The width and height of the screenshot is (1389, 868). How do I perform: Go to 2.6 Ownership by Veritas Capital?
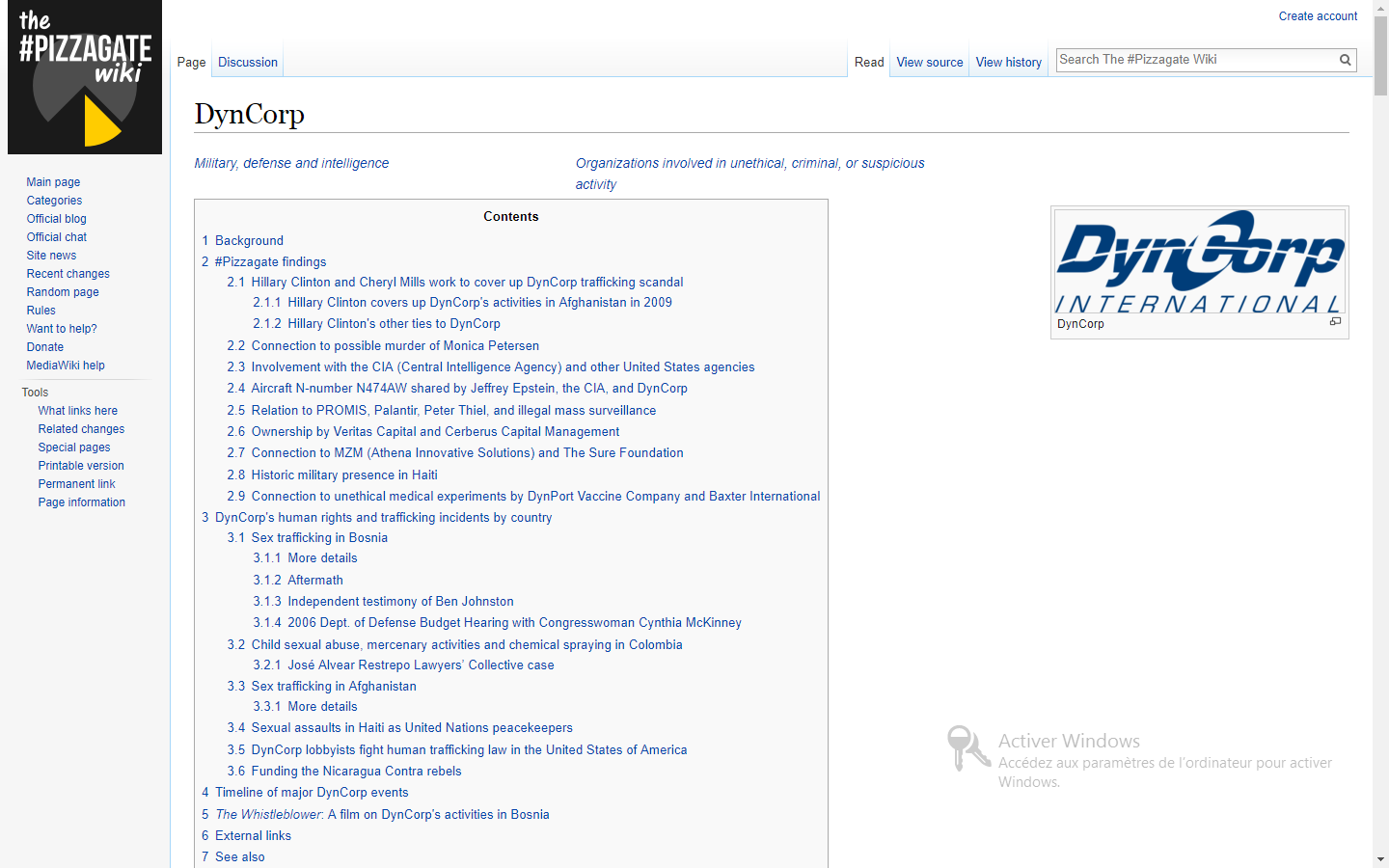423,432
